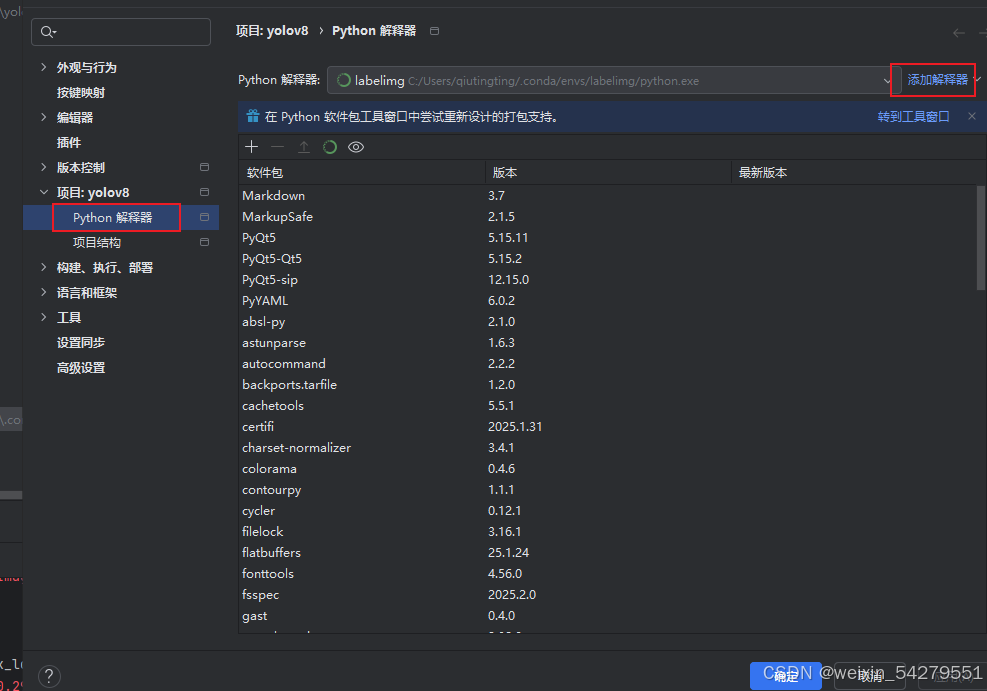Select the PyQt5 package row
987x691 pixels.
[607, 238]
